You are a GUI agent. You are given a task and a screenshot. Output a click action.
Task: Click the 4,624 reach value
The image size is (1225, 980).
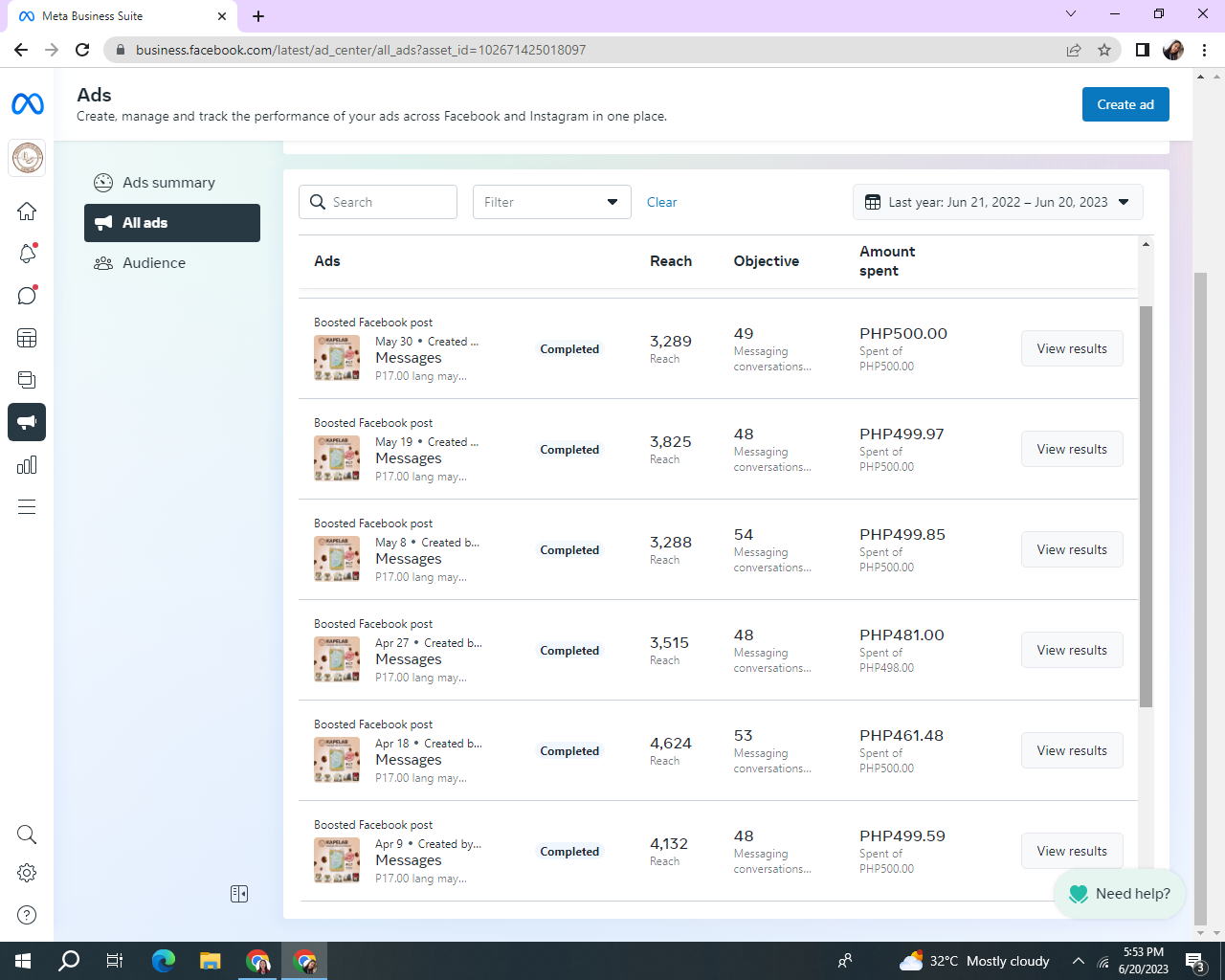(671, 744)
